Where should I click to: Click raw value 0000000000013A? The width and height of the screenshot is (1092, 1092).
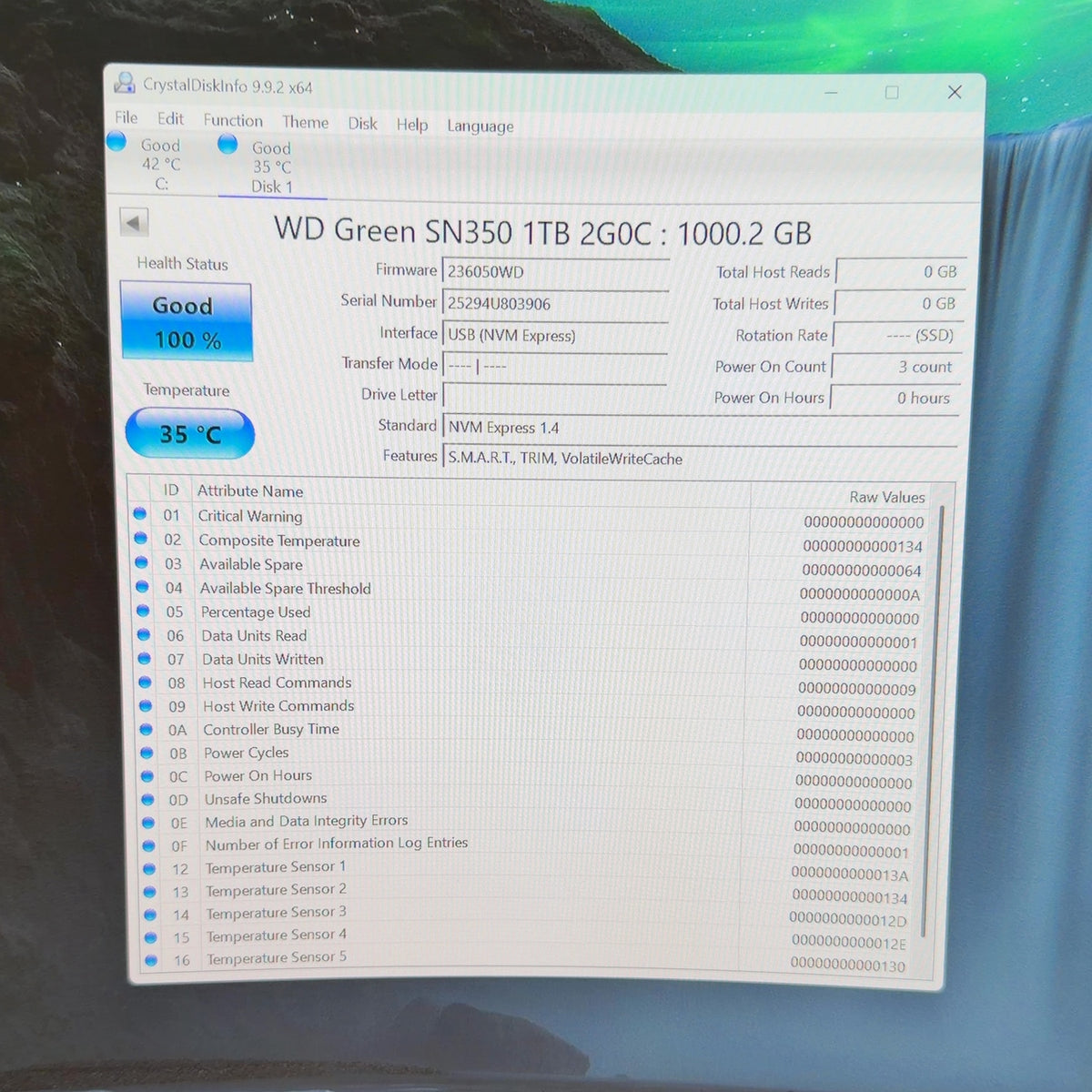coord(850,875)
